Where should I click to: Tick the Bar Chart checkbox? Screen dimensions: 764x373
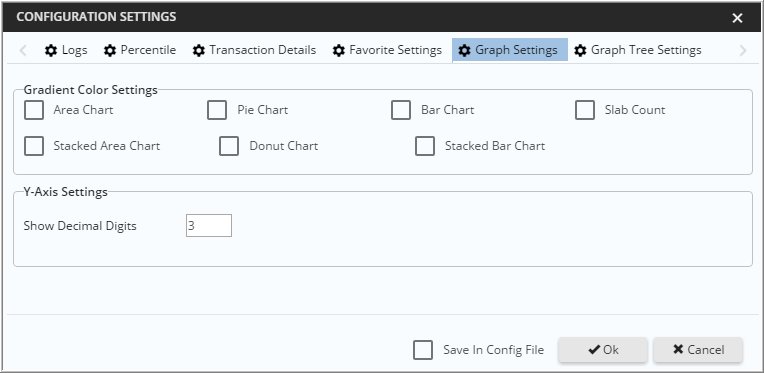[x=401, y=110]
